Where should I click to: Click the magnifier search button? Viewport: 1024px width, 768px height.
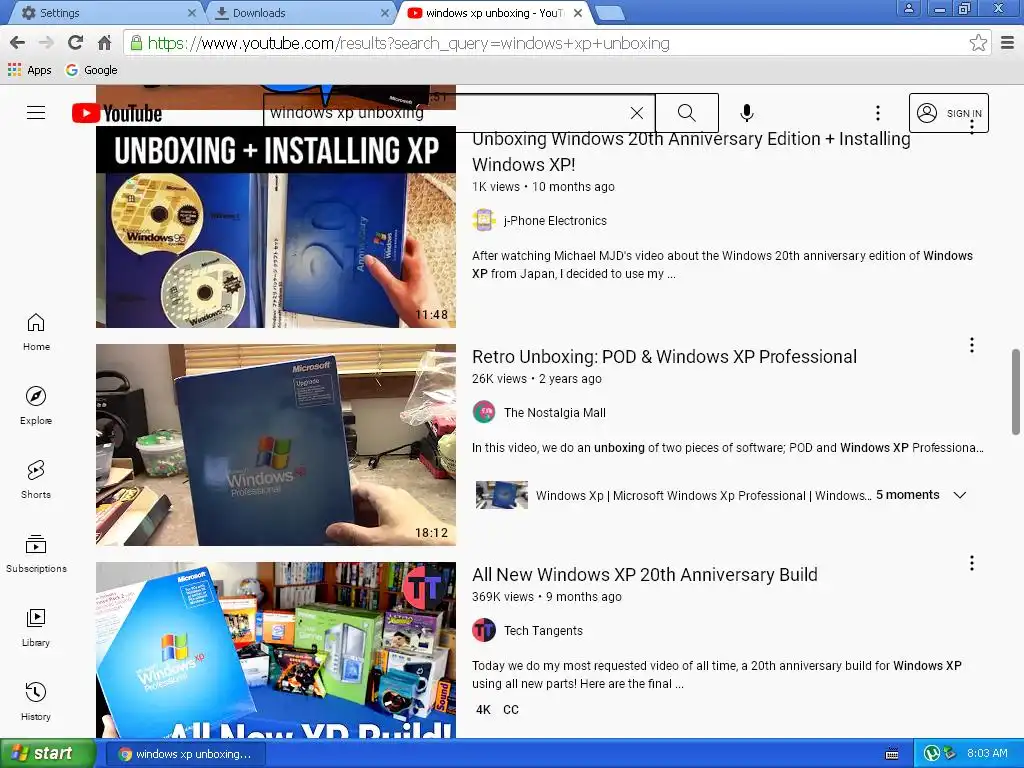click(686, 113)
